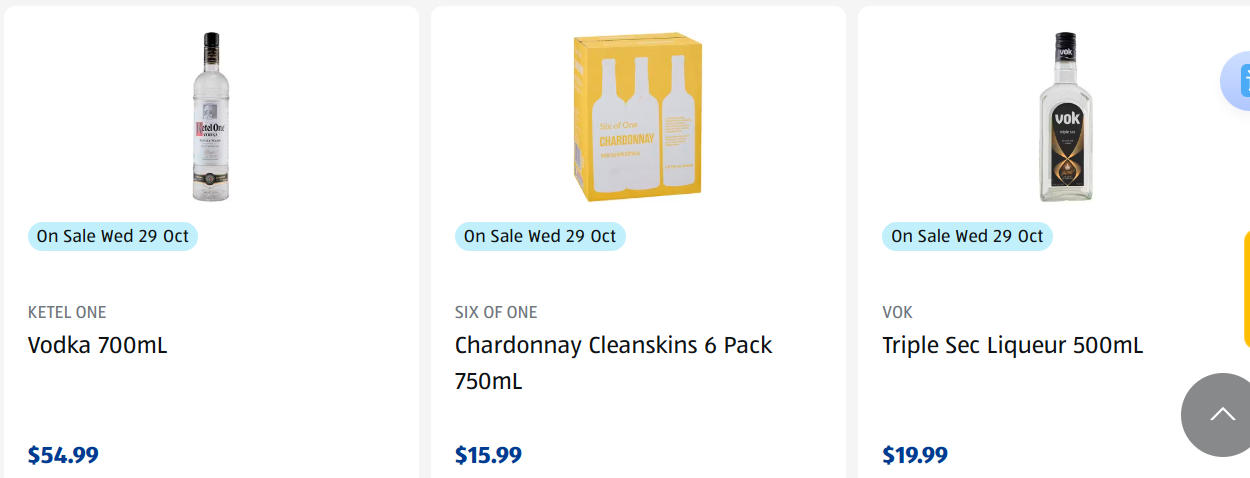
Task: Click the KETEL ONE brand label
Action: 67,312
